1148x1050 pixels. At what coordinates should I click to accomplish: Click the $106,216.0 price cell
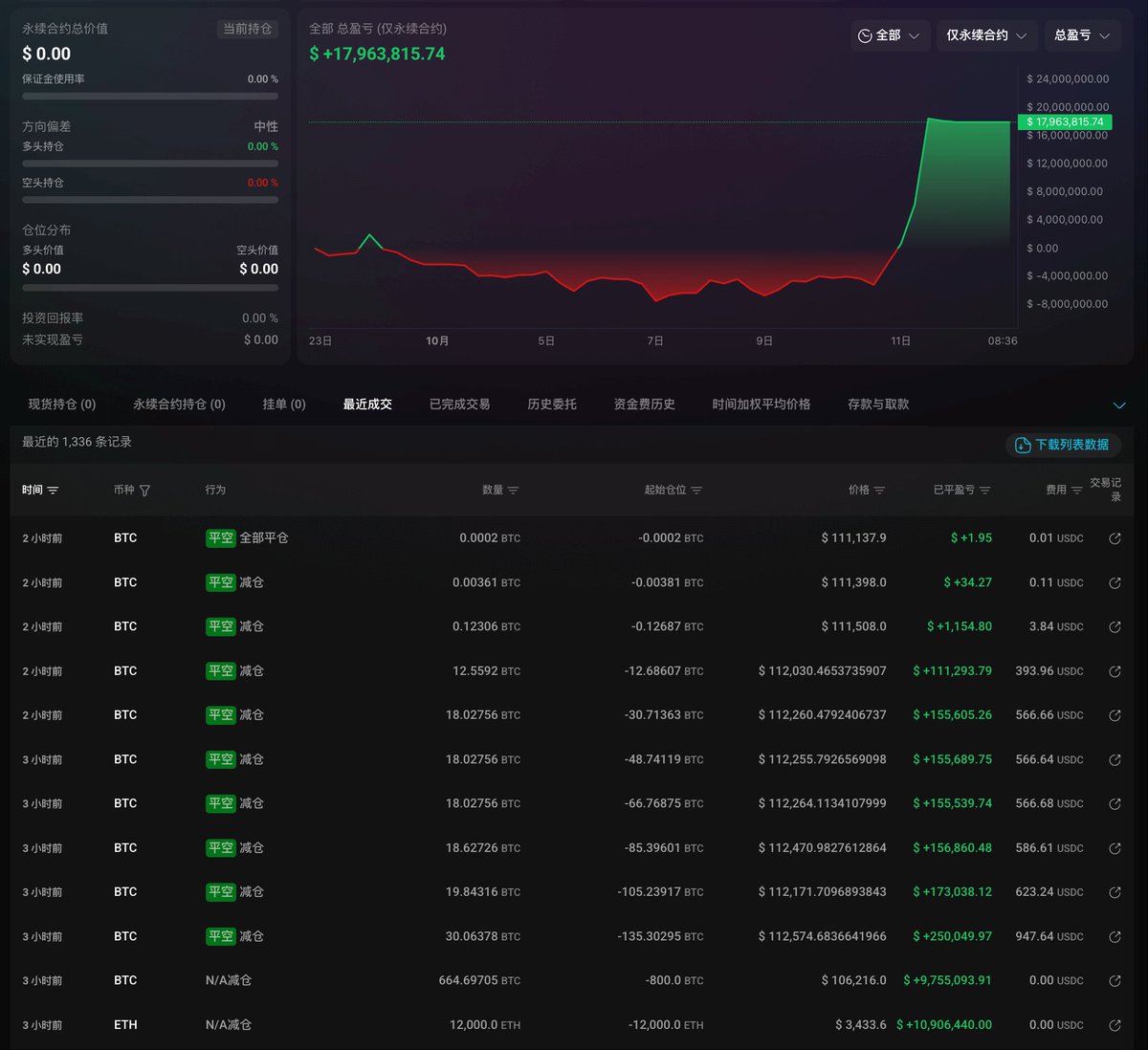[853, 980]
